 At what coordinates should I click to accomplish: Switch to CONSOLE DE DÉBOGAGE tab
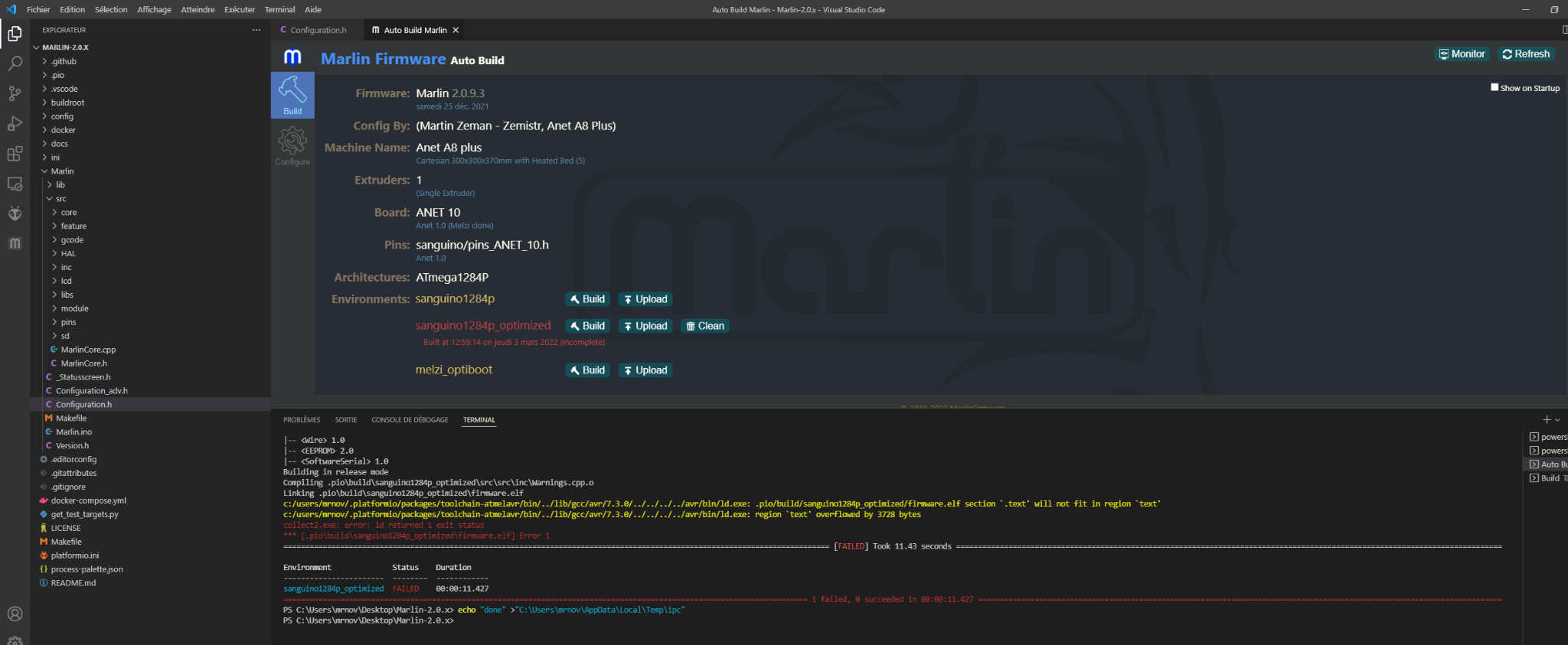point(410,420)
